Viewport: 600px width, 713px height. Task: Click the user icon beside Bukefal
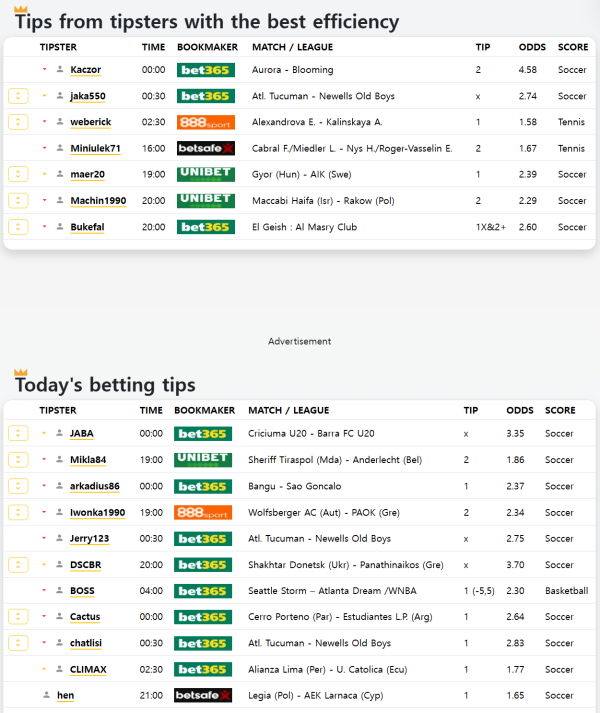pos(60,227)
